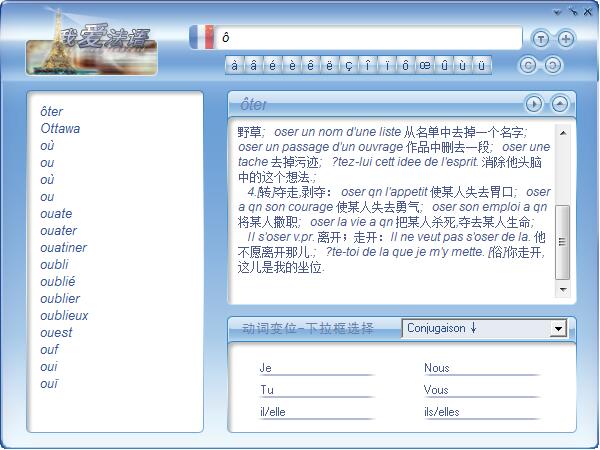Insert the é accent character
This screenshot has width=600, height=450.
point(272,66)
